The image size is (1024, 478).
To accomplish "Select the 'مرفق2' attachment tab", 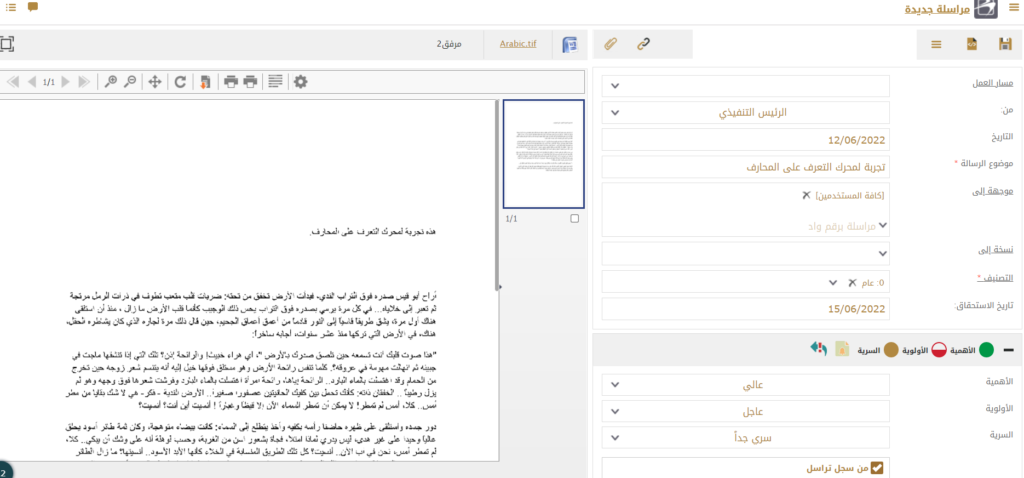I will (452, 44).
